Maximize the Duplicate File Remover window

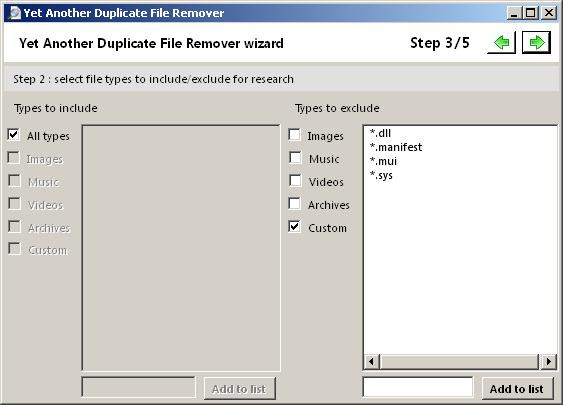tap(531, 13)
